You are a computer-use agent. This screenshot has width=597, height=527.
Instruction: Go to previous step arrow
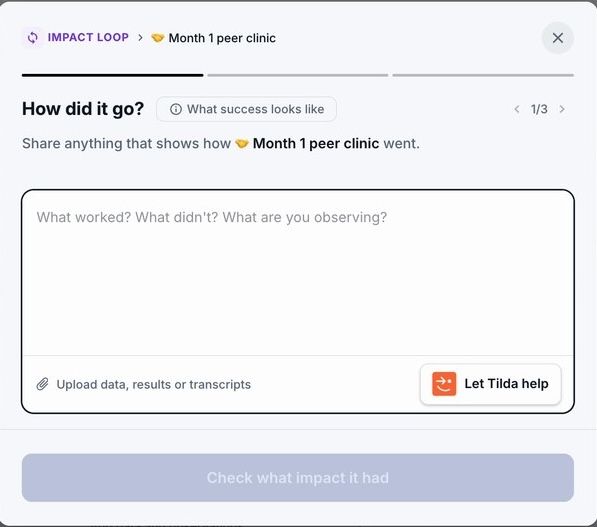tap(517, 109)
